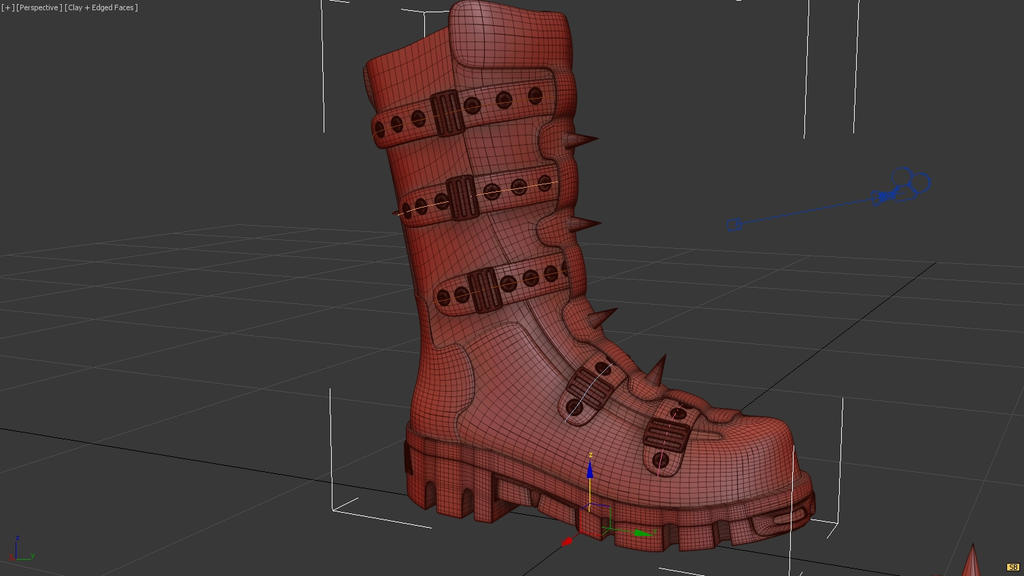Click the red X-axis handle of move gizmo

pyautogui.click(x=567, y=541)
